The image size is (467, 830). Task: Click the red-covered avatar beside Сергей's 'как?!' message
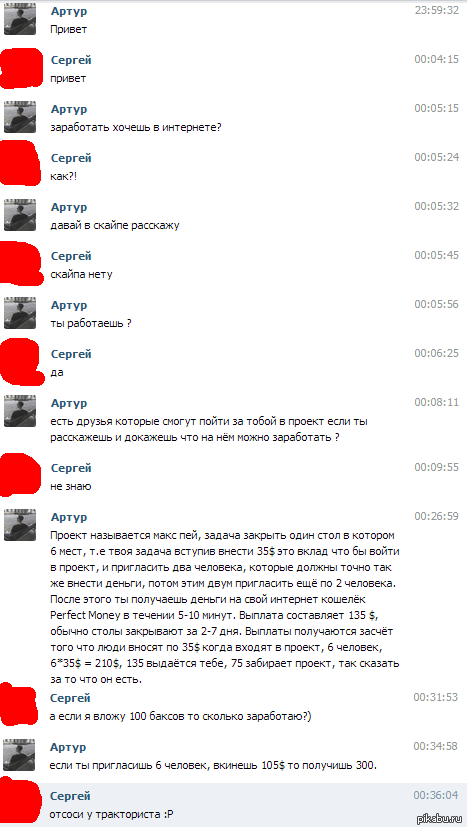(20, 163)
